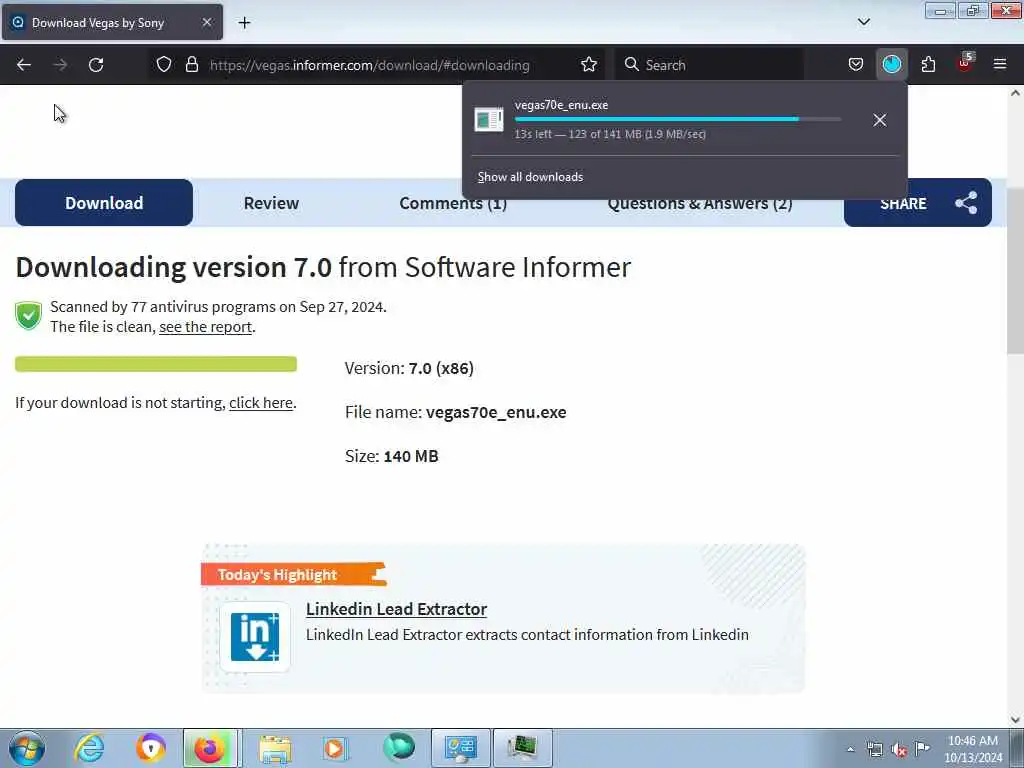Select the Download Vegas by Sony browser tab

pos(112,22)
